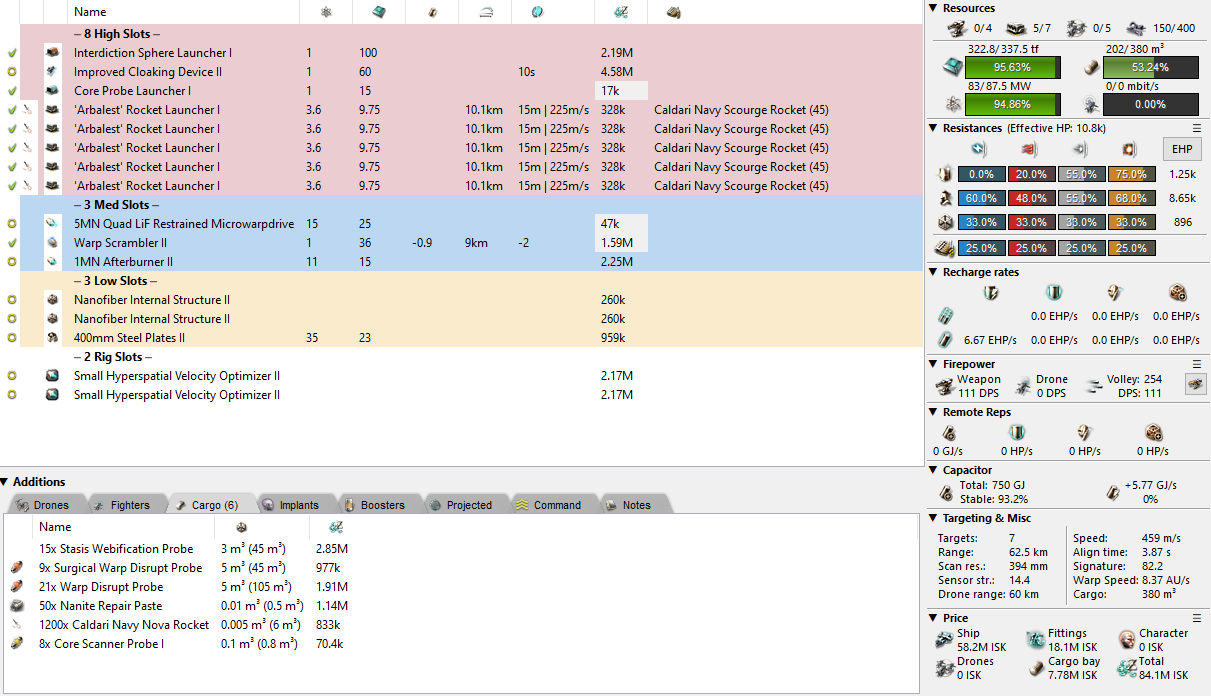Collapse the Additions section
This screenshot has height=696, width=1211.
[x=6, y=482]
